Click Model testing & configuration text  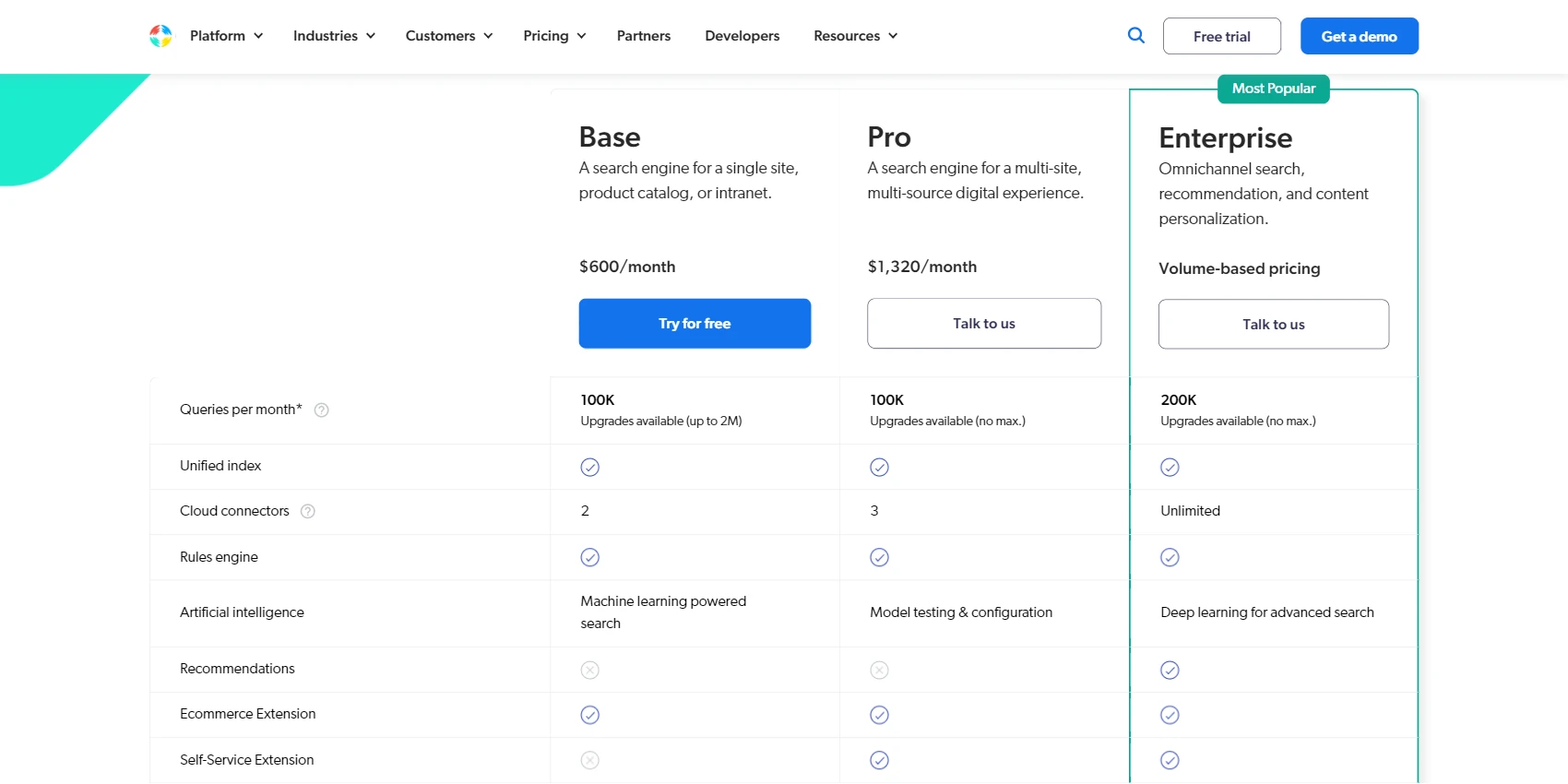click(961, 612)
